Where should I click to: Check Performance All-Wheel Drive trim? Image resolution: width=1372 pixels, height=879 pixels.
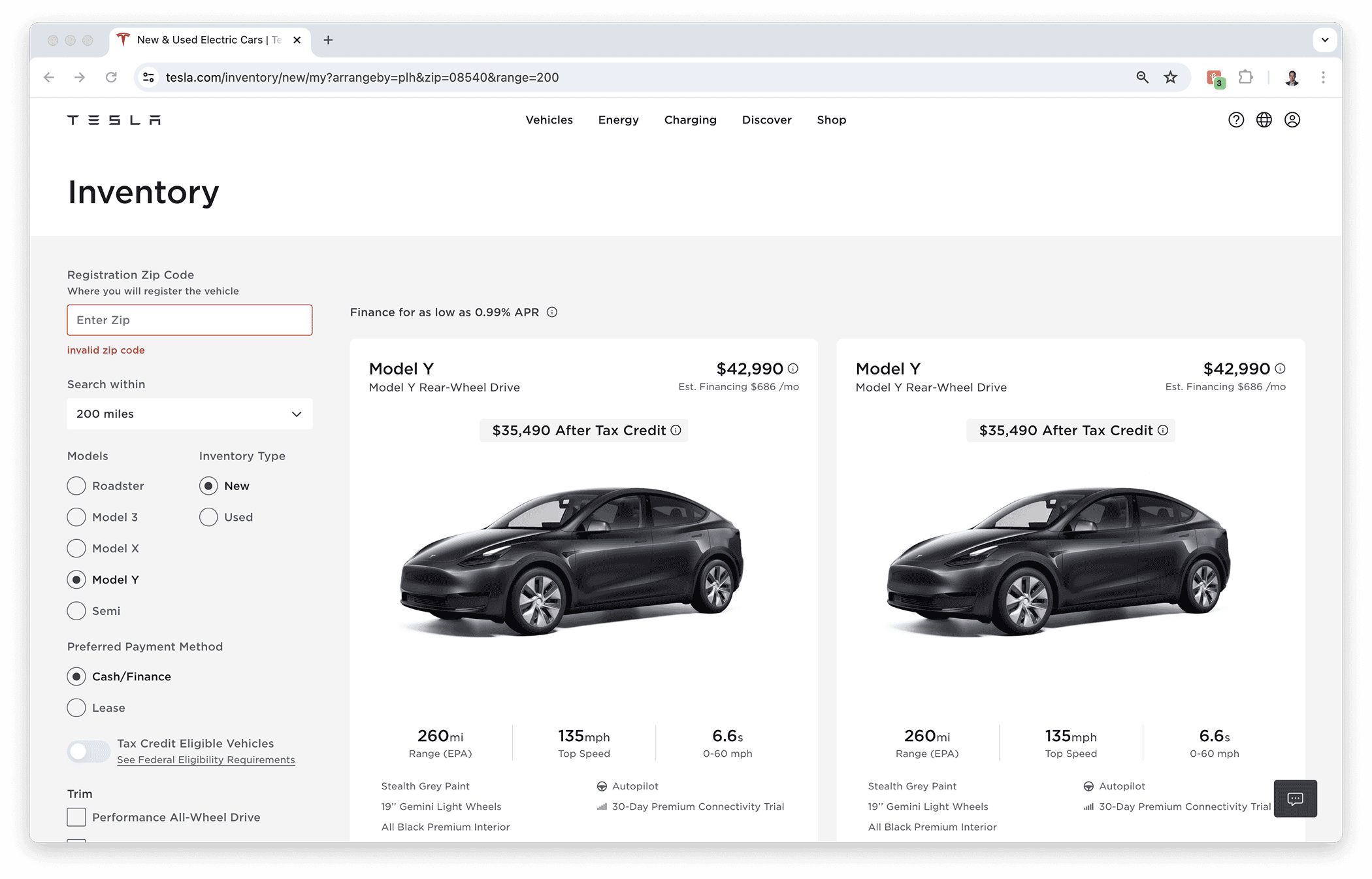point(76,817)
